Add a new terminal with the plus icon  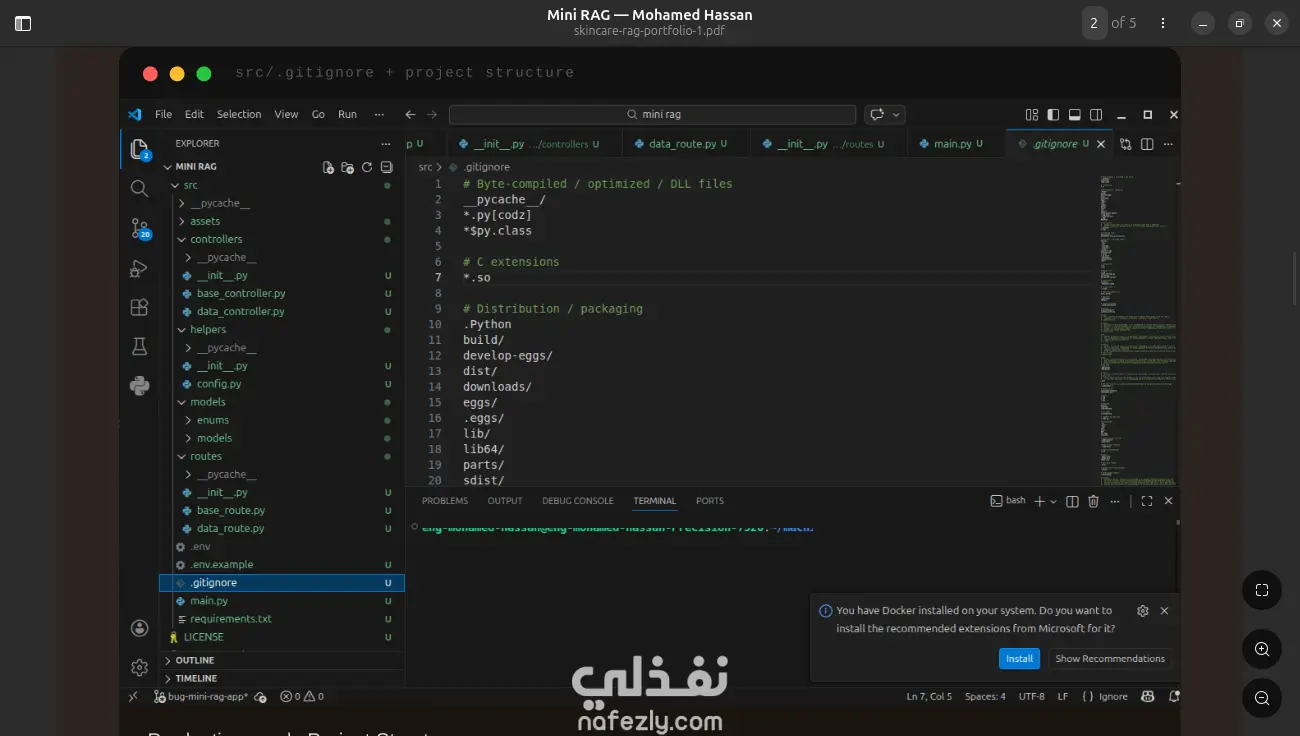tap(1039, 501)
